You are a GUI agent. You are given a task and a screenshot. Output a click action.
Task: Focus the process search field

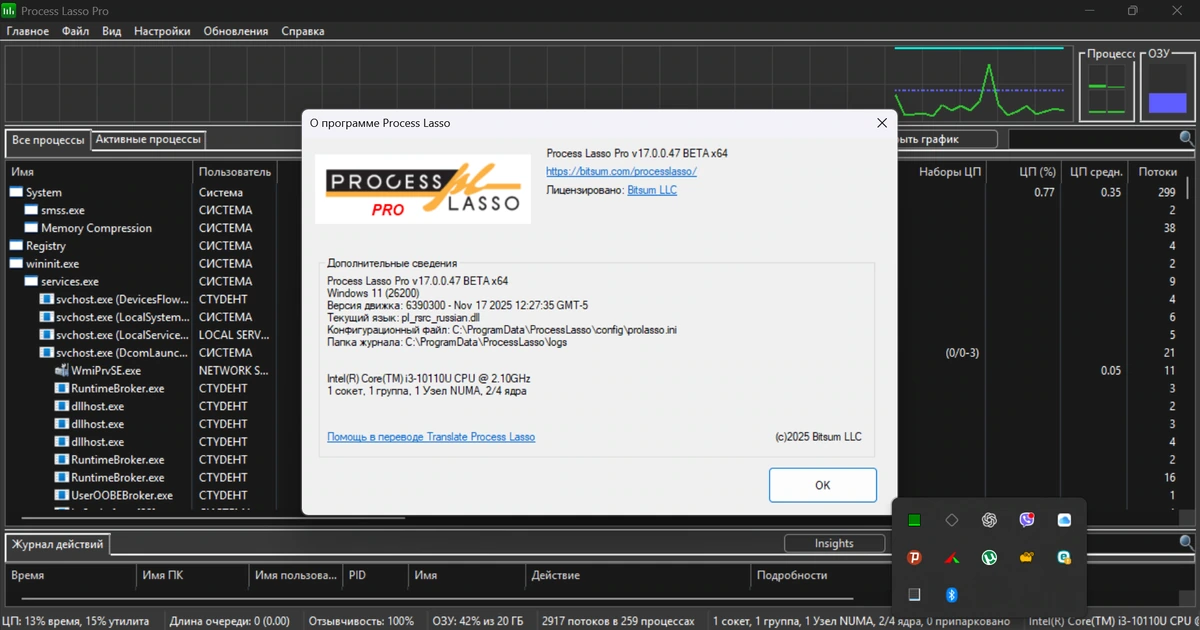pyautogui.click(x=1093, y=139)
